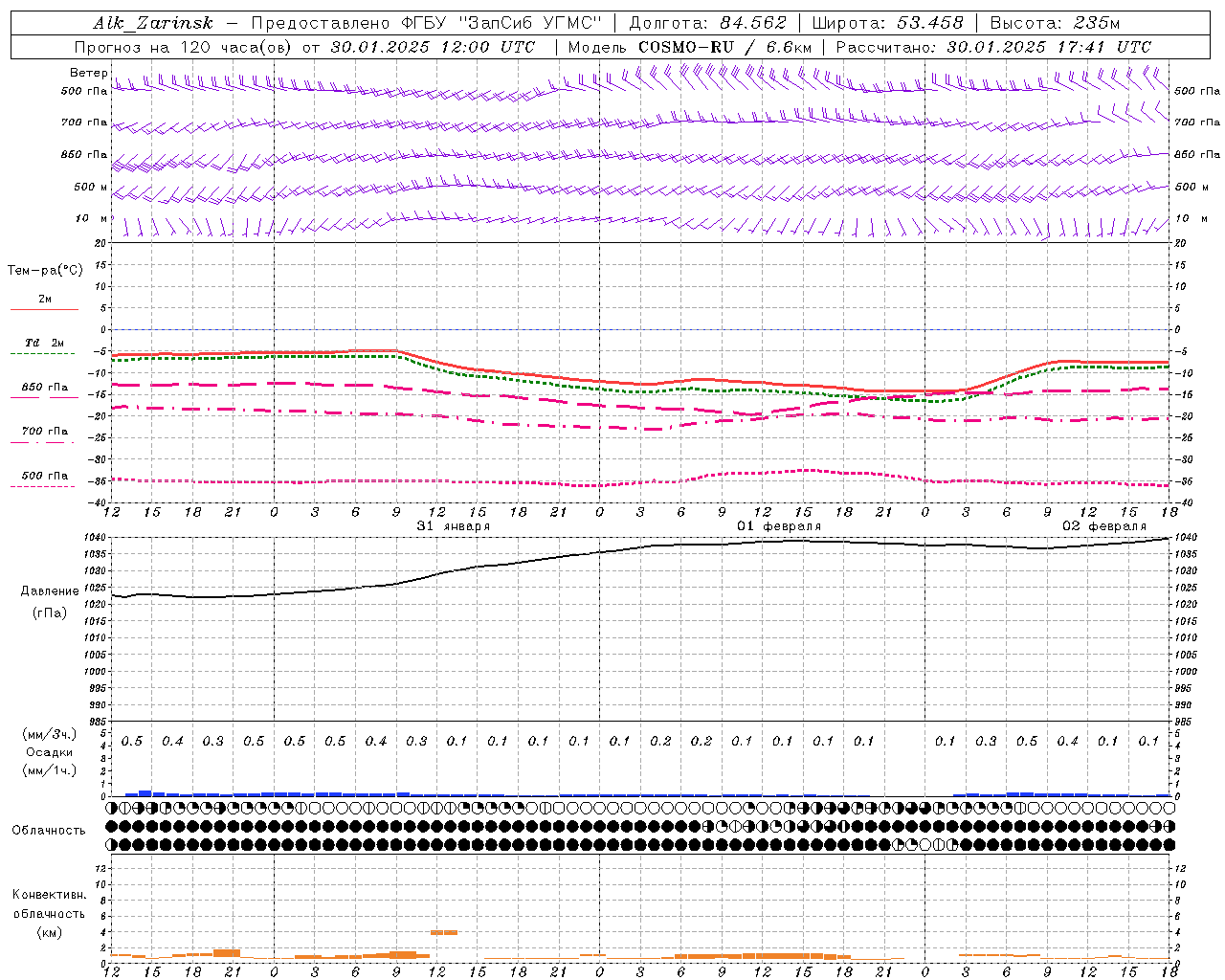Click the 700 гПа dash-dot legend line in temperature legend
1225x980 pixels.
click(x=42, y=443)
